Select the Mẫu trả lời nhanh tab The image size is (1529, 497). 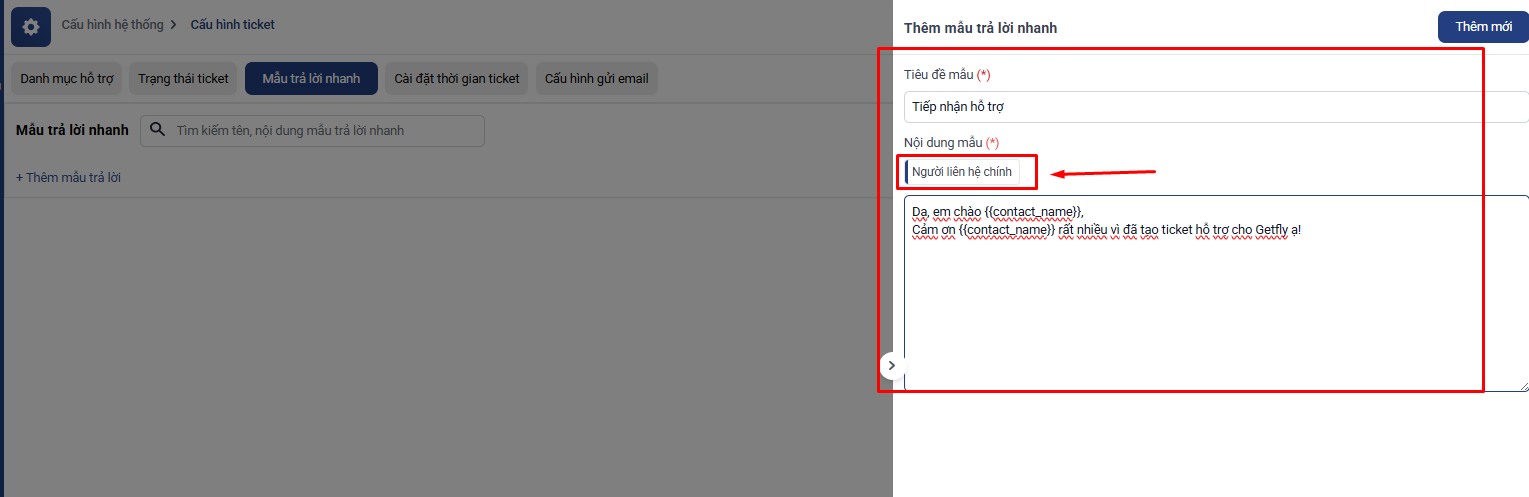point(311,78)
